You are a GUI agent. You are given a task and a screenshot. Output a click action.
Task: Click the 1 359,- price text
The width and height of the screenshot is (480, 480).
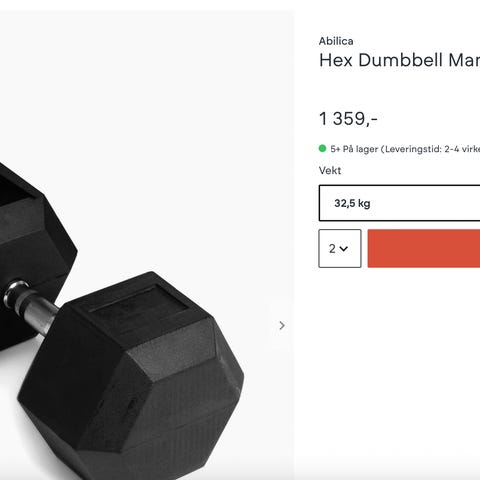tap(348, 119)
